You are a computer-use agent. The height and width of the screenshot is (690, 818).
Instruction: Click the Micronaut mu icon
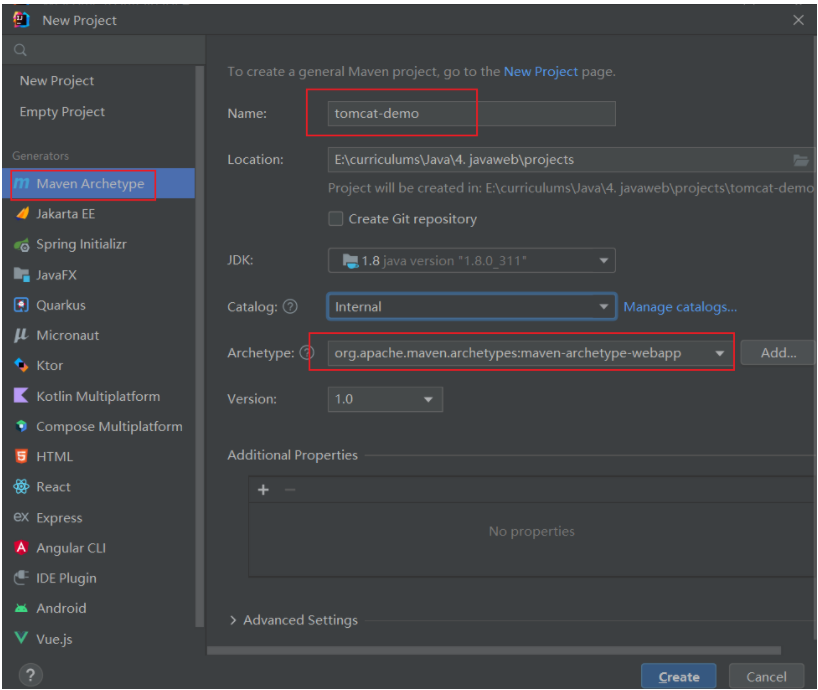(x=21, y=335)
